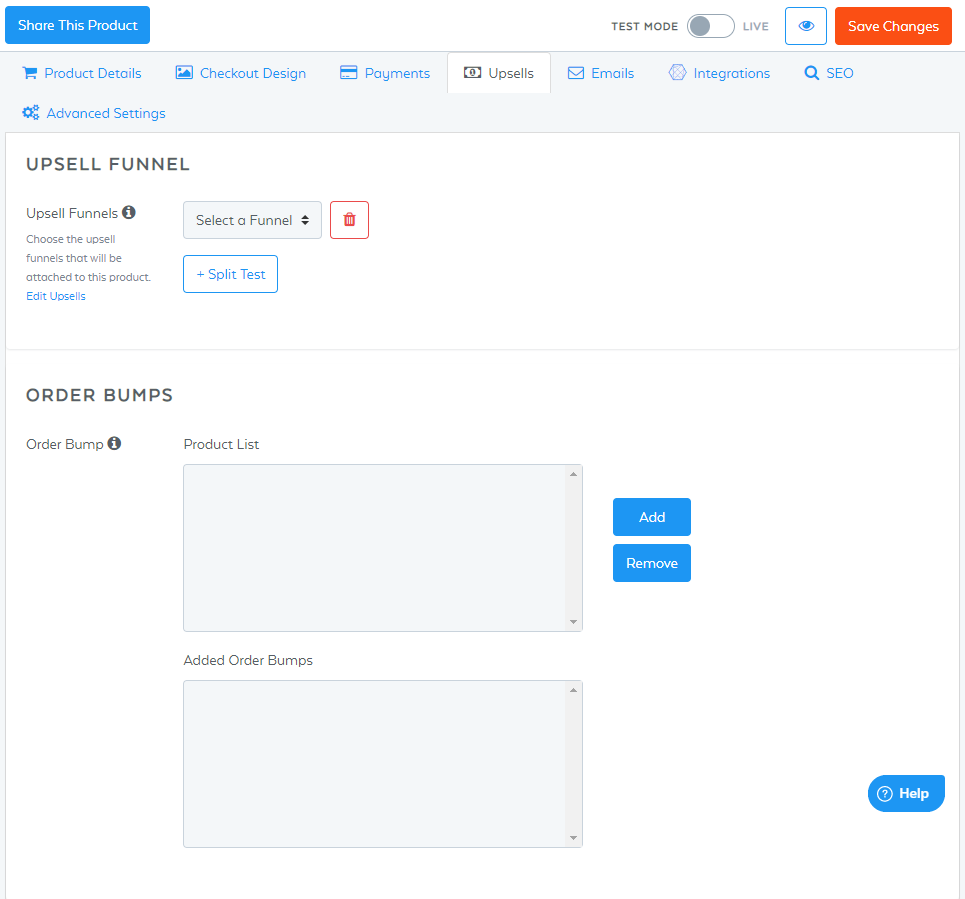Click the Product List scroll up arrow
This screenshot has height=899, width=965.
(x=574, y=474)
